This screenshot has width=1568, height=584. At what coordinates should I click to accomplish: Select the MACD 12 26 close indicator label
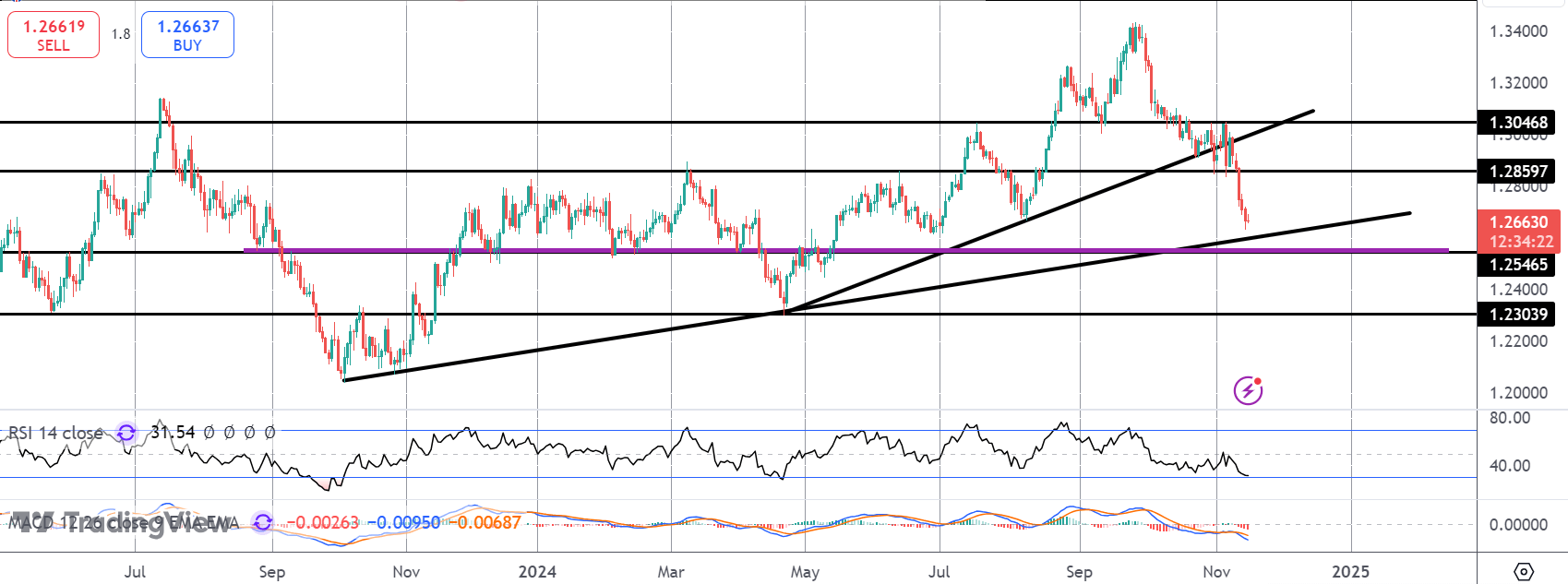coord(123,523)
